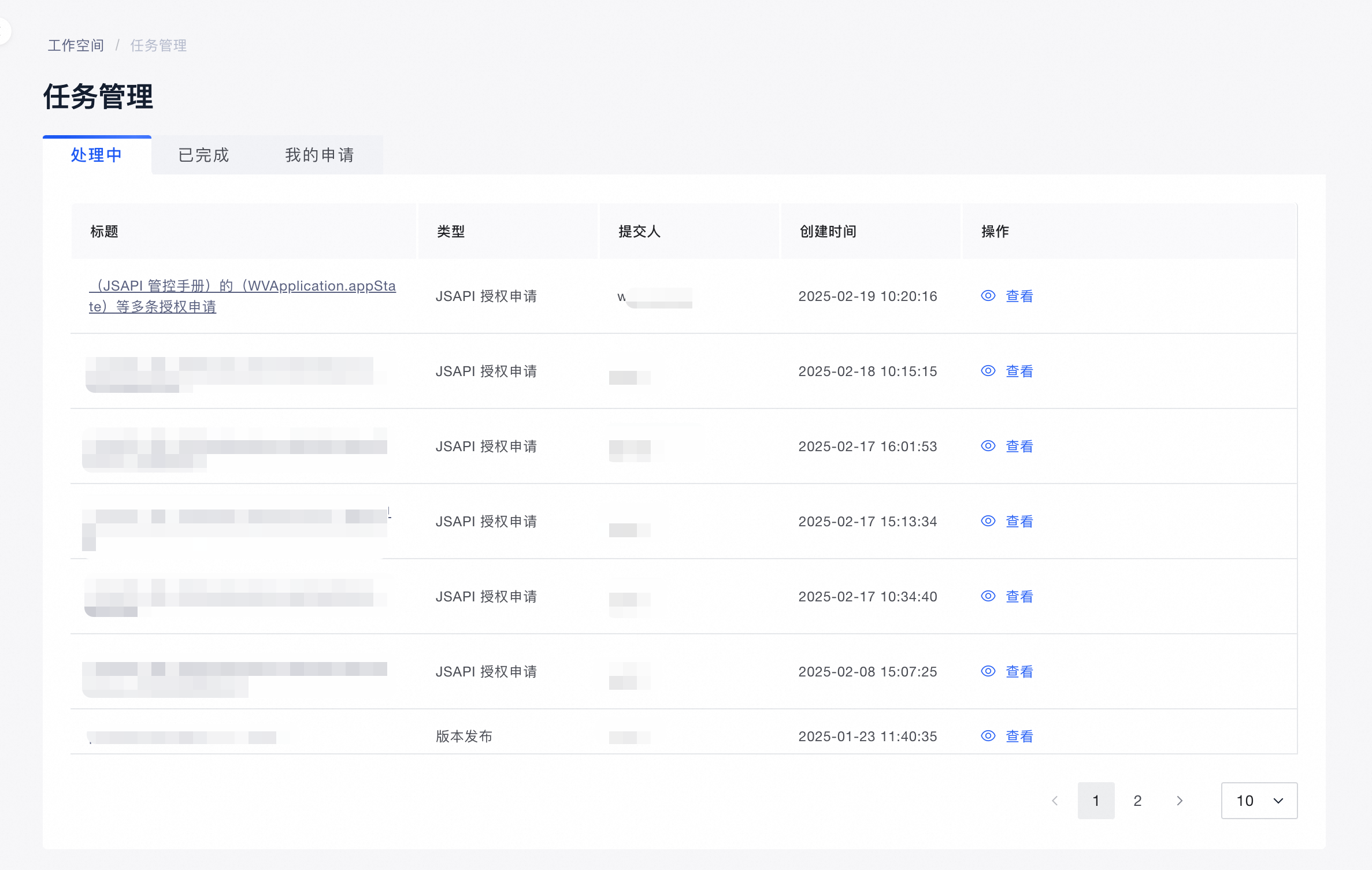1372x870 pixels.
Task: Click eye icon for 2025-02-19 10:20:16 task
Action: [988, 296]
